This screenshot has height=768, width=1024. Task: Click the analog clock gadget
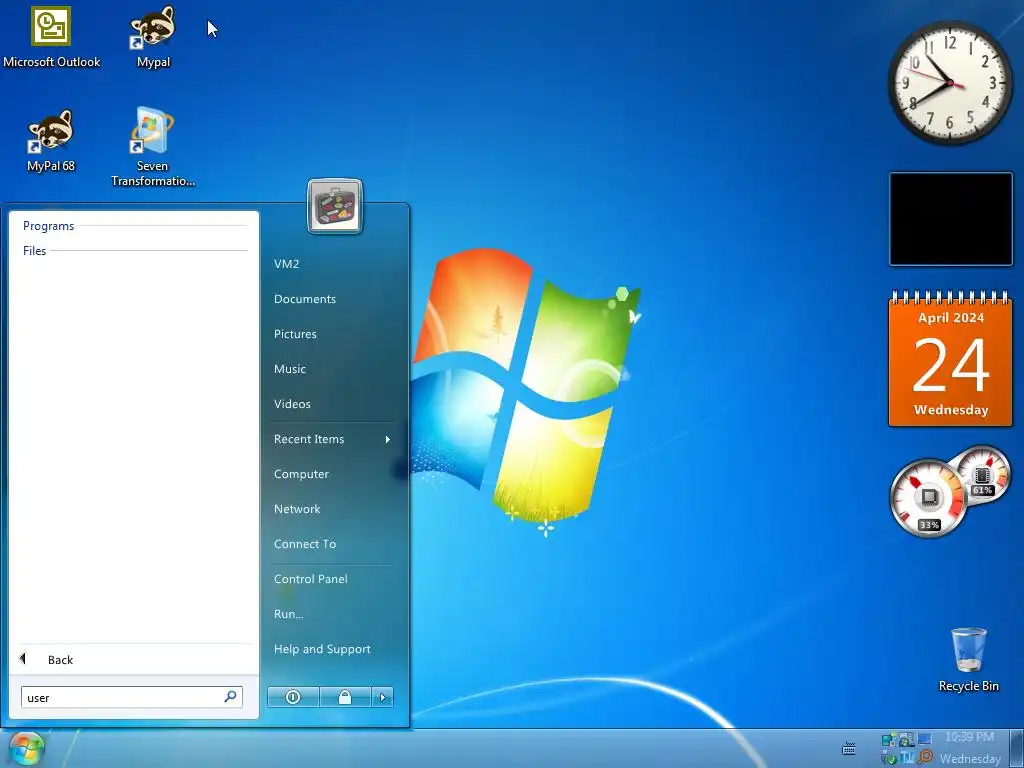[x=951, y=84]
